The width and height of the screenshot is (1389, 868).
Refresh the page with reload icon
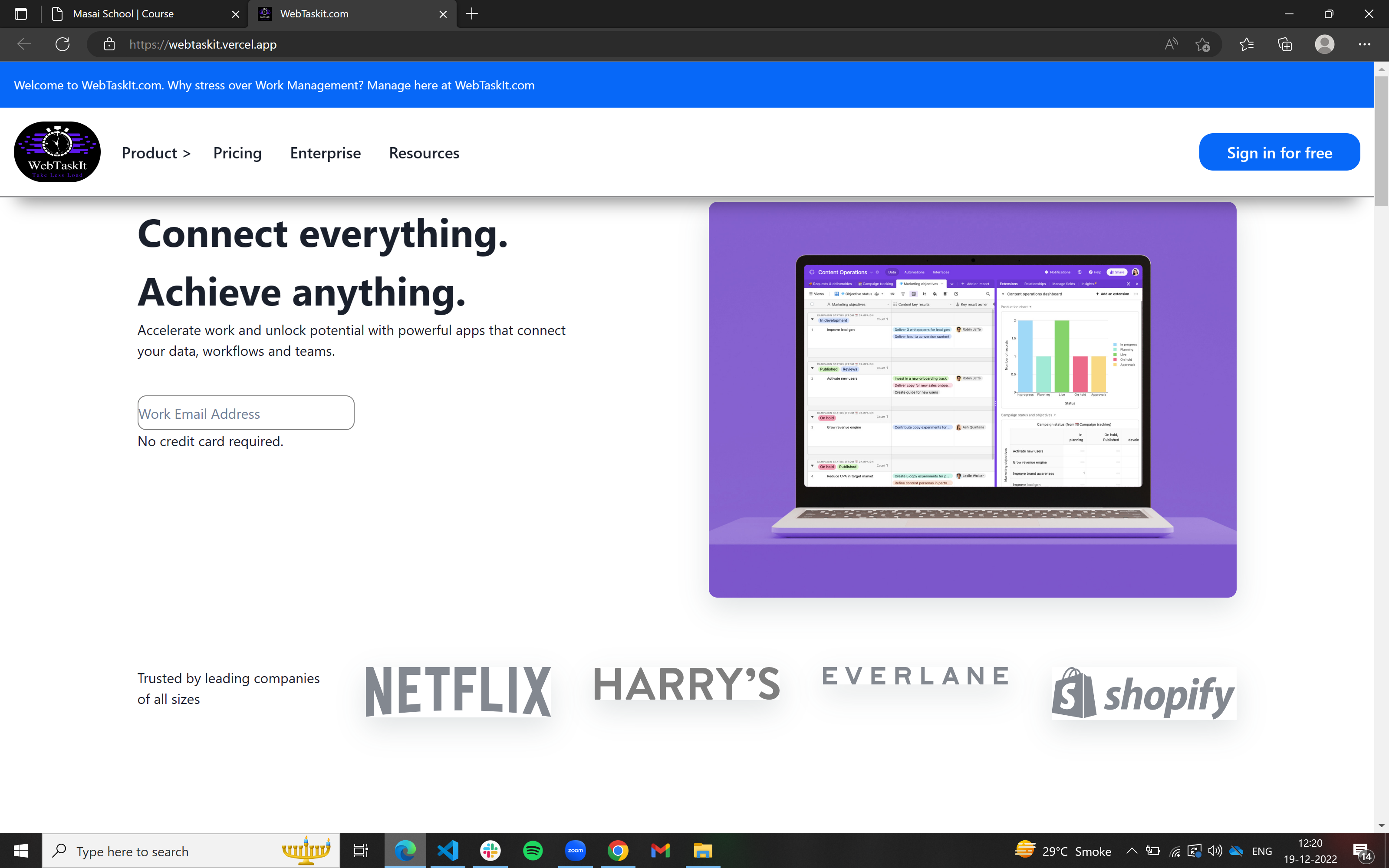pyautogui.click(x=63, y=44)
